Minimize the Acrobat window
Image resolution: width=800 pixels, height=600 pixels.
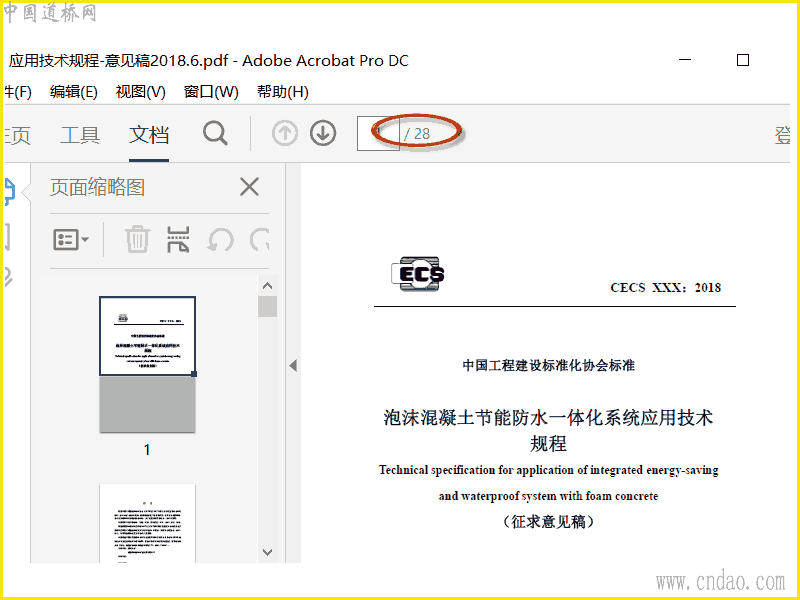click(685, 60)
